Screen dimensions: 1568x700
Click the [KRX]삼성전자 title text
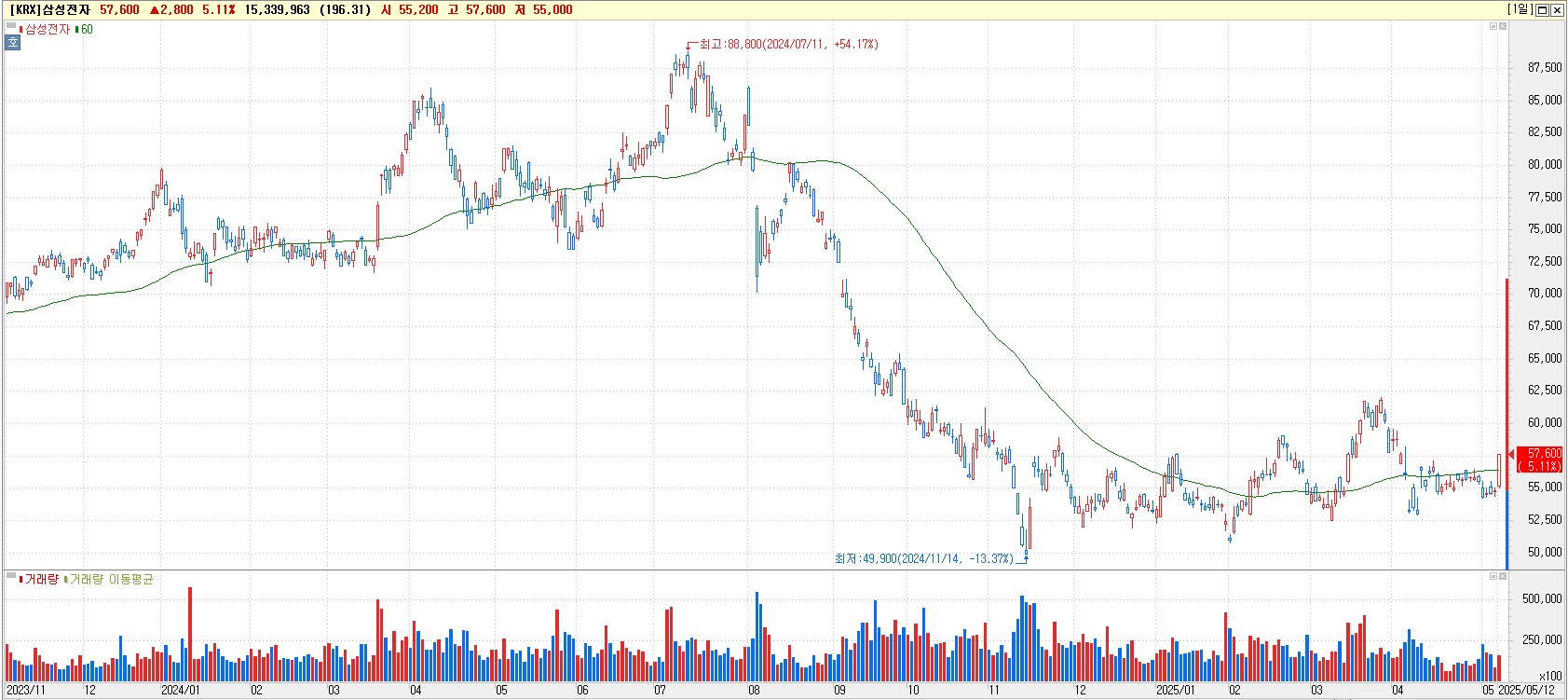(x=48, y=9)
